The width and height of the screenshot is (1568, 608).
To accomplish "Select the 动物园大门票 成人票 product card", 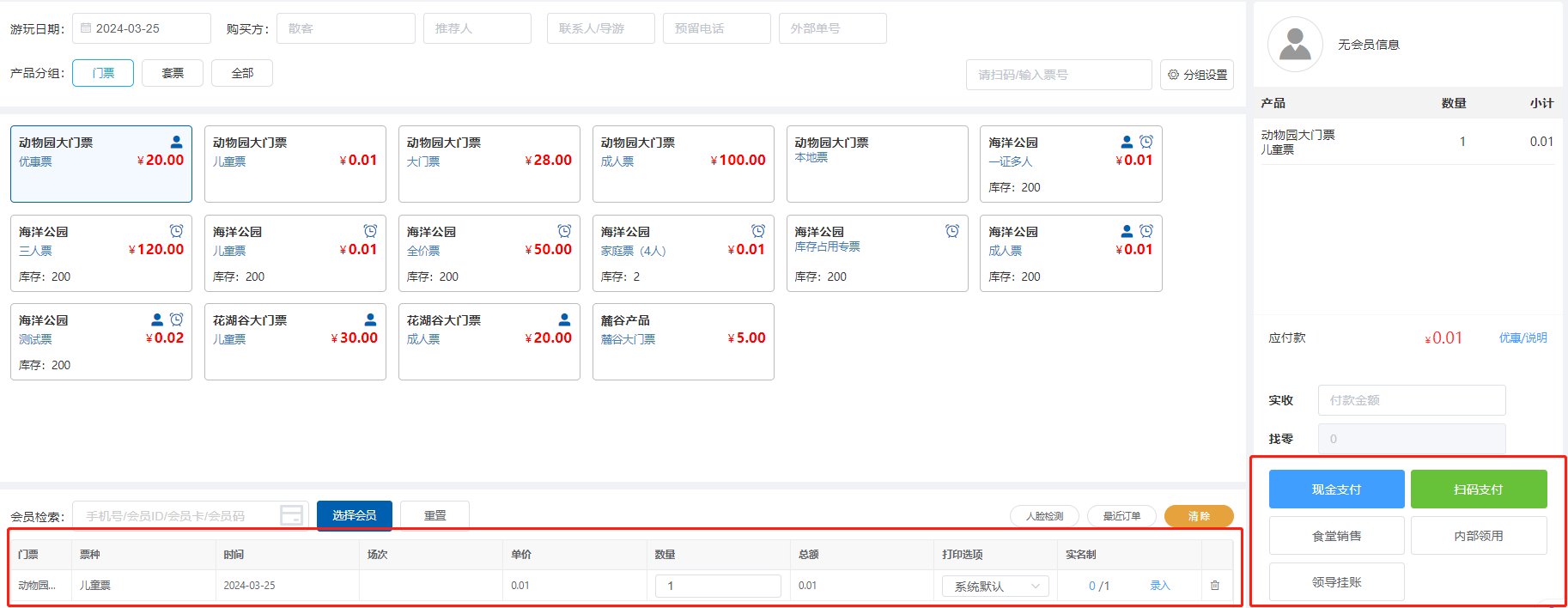I will [683, 164].
